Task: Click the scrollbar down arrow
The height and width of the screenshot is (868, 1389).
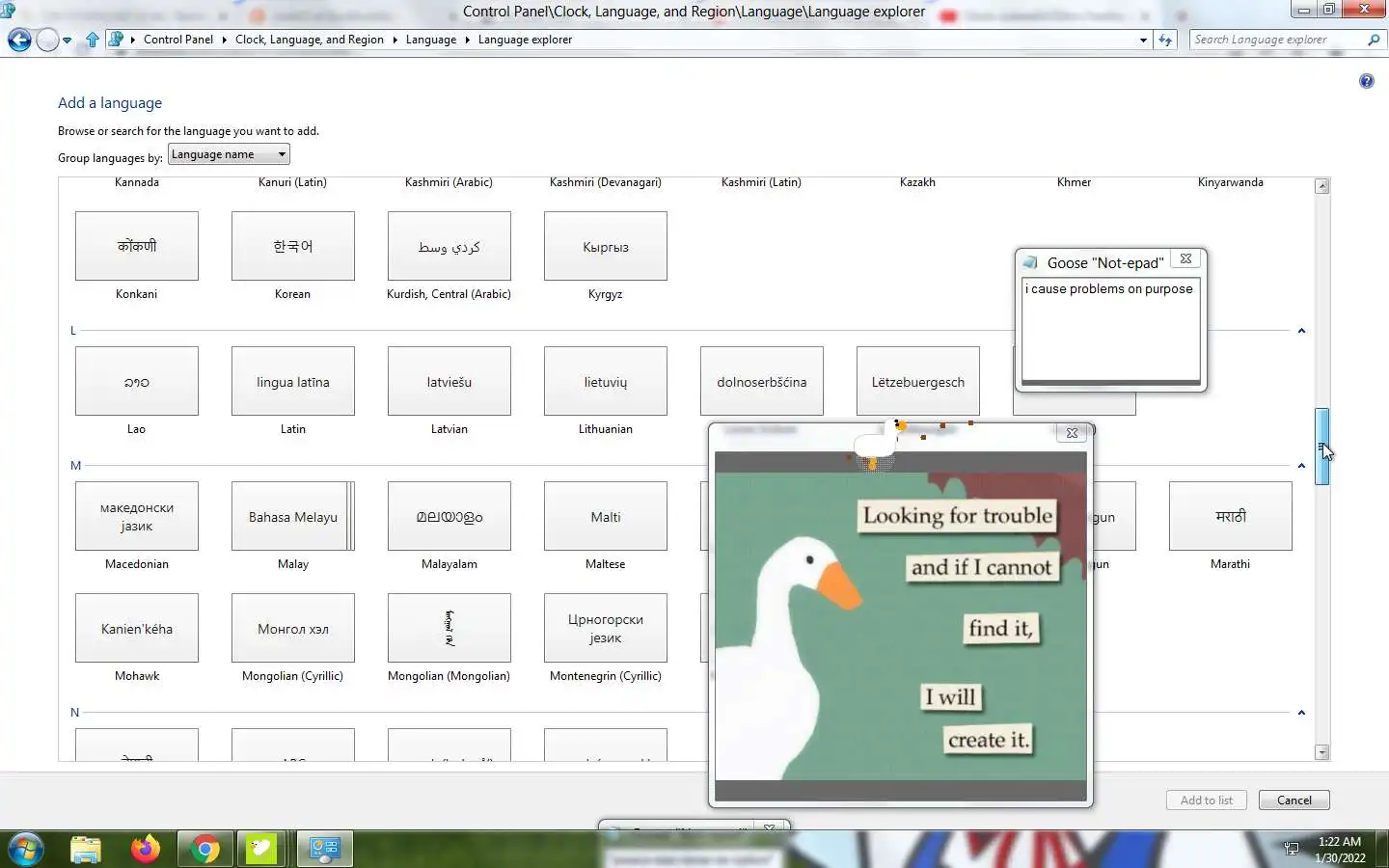Action: tap(1322, 752)
